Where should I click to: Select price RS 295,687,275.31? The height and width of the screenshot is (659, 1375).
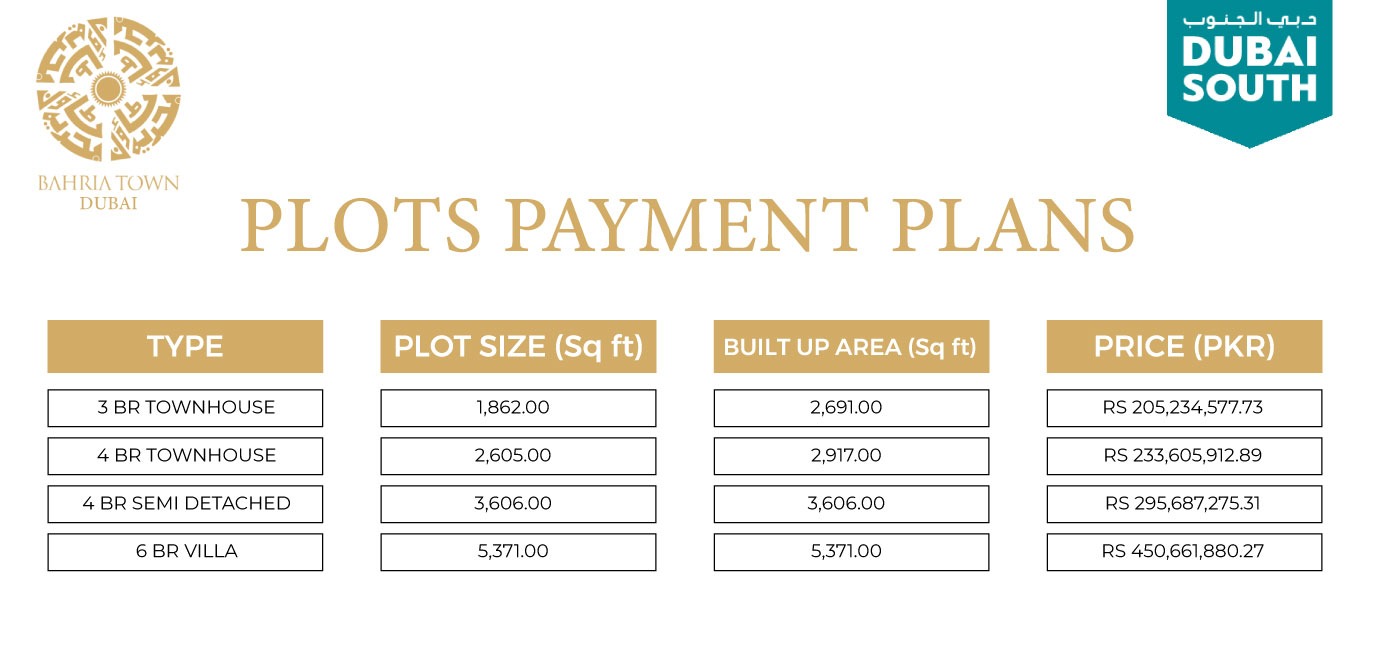click(x=1184, y=504)
